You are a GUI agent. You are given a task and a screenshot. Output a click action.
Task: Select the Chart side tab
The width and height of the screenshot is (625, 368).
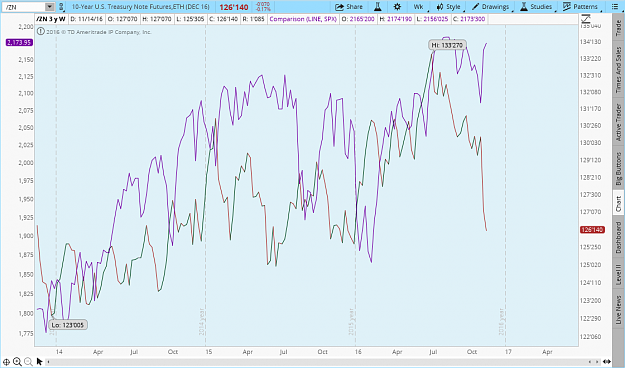pyautogui.click(x=618, y=204)
